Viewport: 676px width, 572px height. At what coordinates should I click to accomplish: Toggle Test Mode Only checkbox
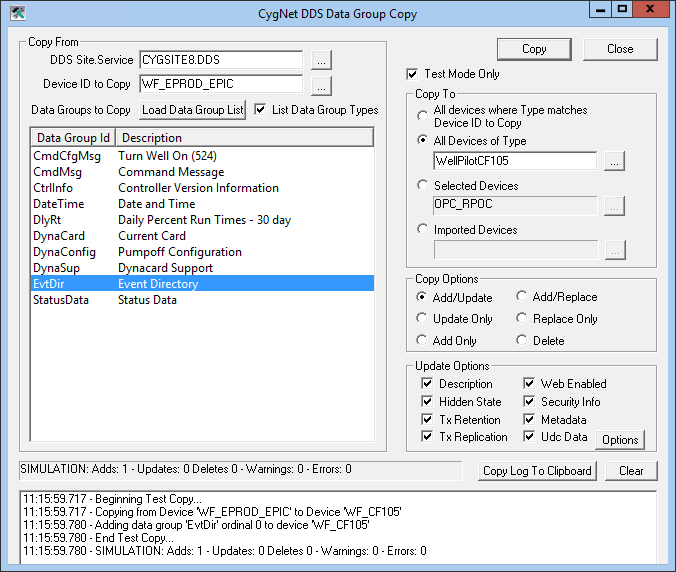[412, 74]
